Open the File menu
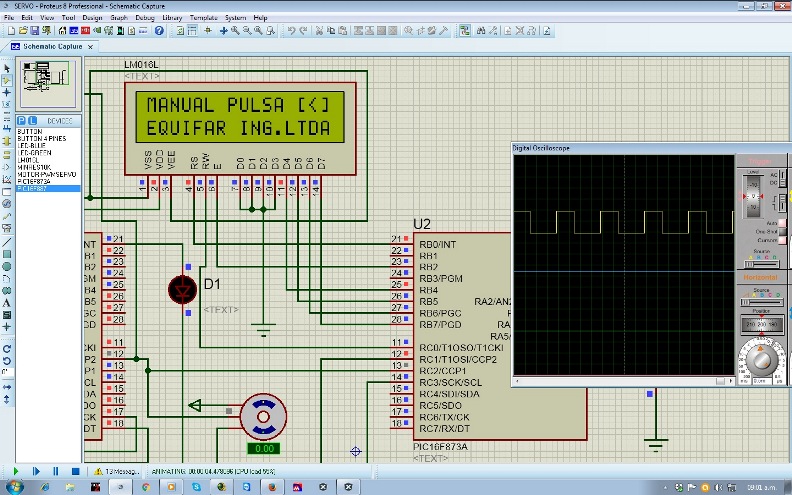Viewport: 792px width, 495px height. [9, 18]
